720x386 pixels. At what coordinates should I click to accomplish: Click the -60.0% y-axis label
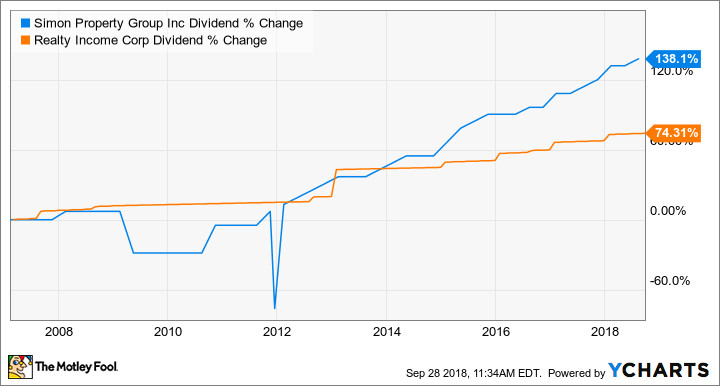[669, 281]
